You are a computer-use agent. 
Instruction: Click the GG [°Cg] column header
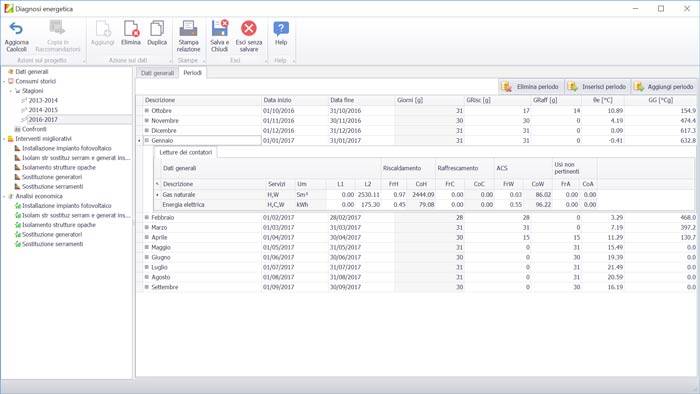(660, 100)
